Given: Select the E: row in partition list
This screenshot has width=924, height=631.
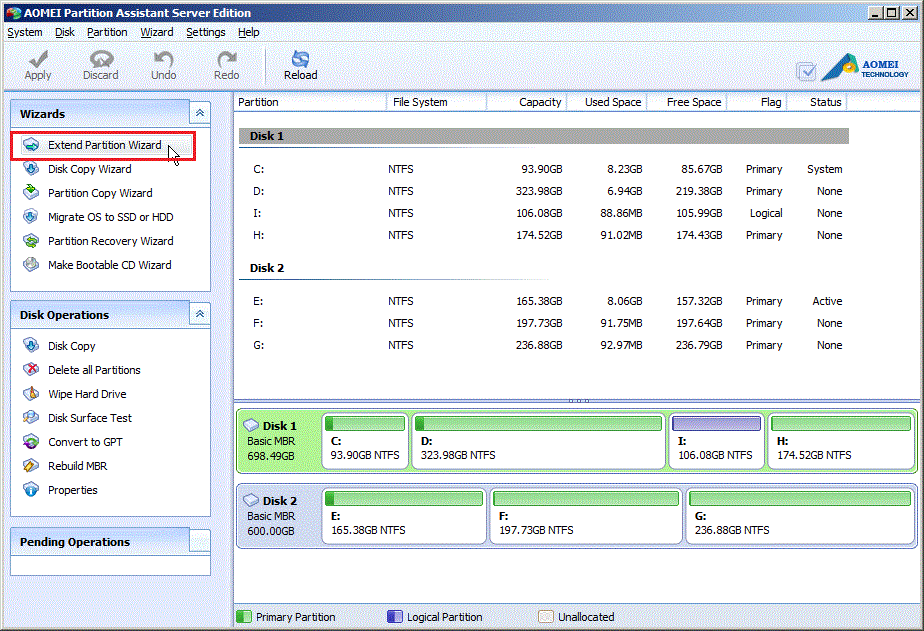Looking at the screenshot, I should [x=543, y=301].
